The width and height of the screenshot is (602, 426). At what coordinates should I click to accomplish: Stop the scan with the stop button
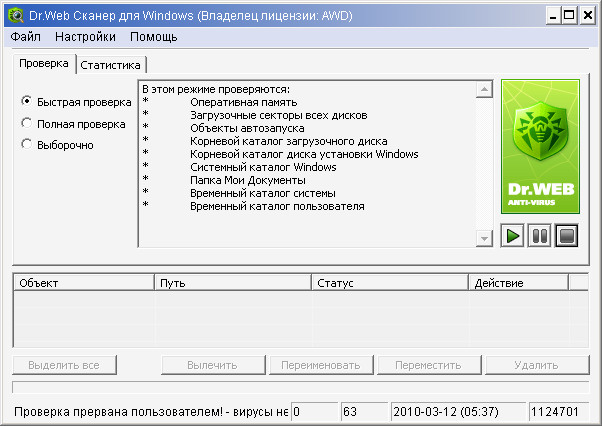coord(566,236)
